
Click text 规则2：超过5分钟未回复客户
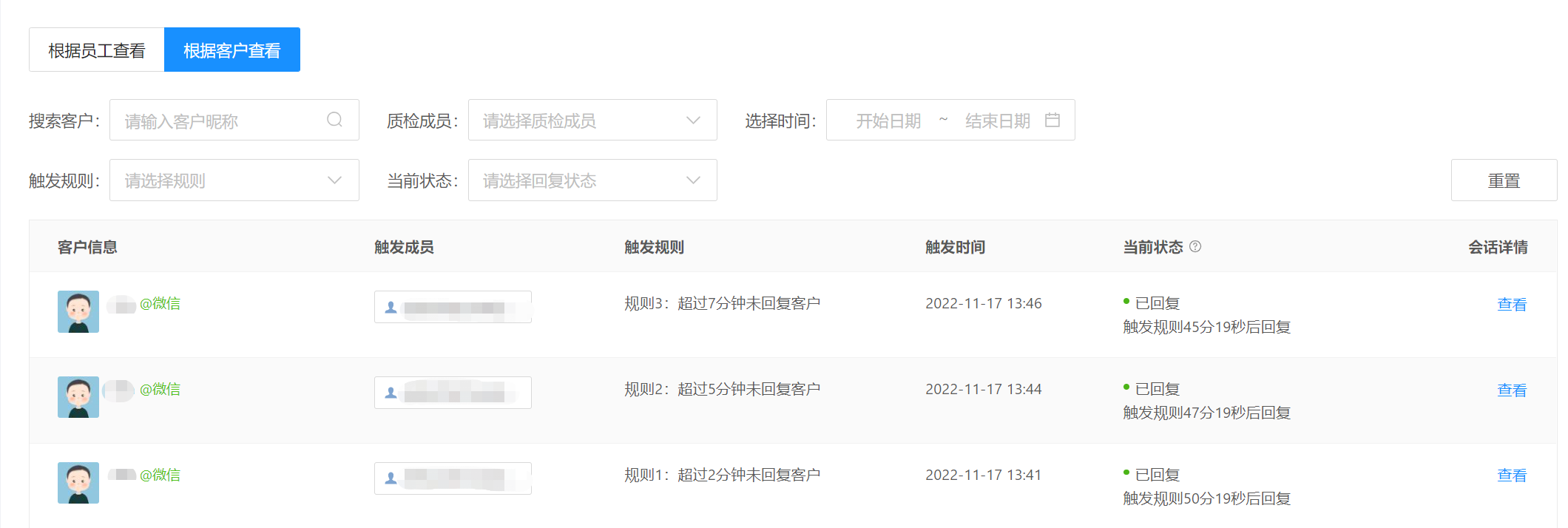pos(723,389)
